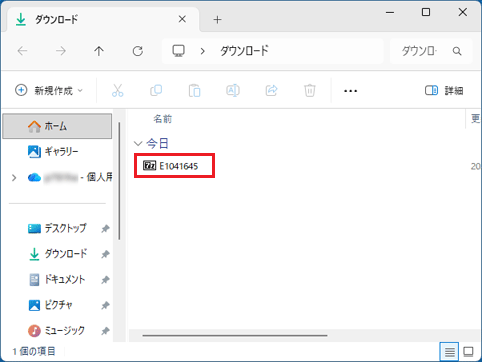Click the Copy icon in toolbar
This screenshot has width=482, height=362.
coord(156,90)
